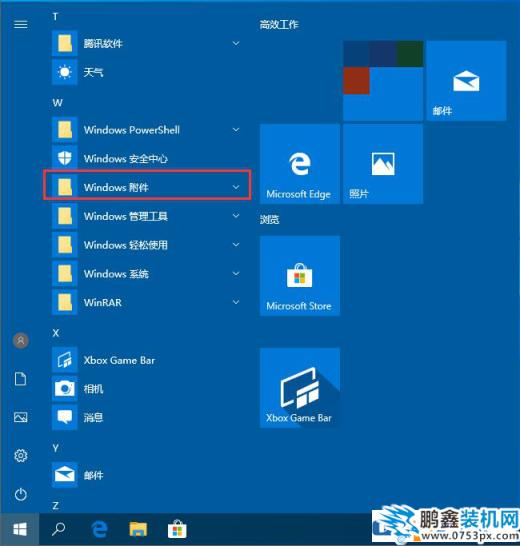The height and width of the screenshot is (546, 520).
Task: Open the Settings gear icon
Action: [21, 455]
